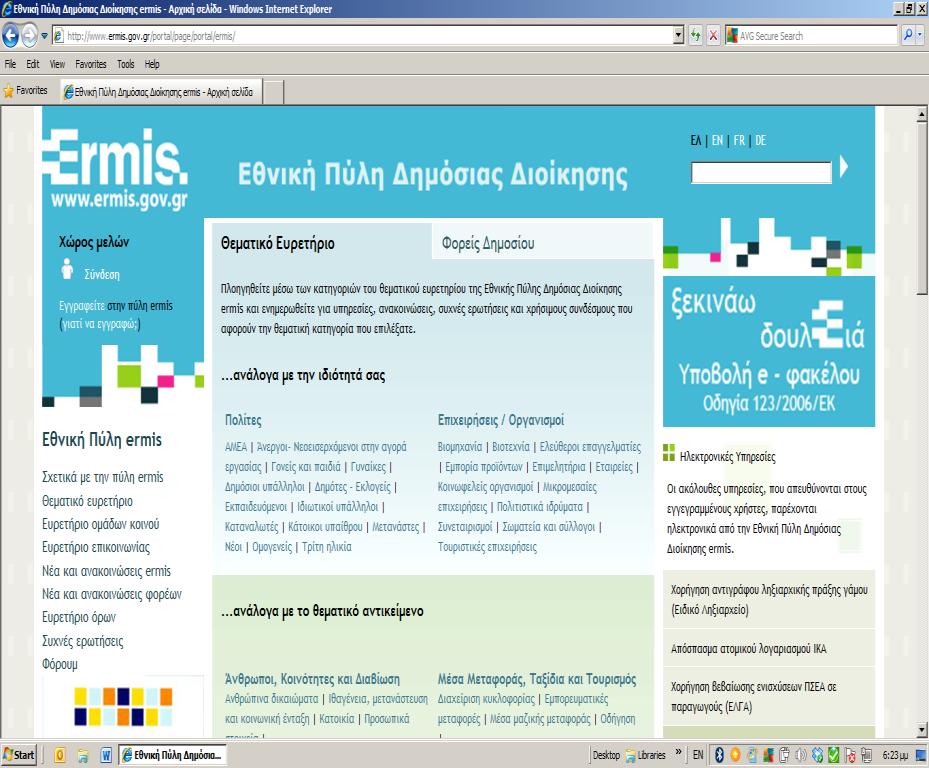The height and width of the screenshot is (768, 929).
Task: Switch site language to FR
Action: [739, 140]
